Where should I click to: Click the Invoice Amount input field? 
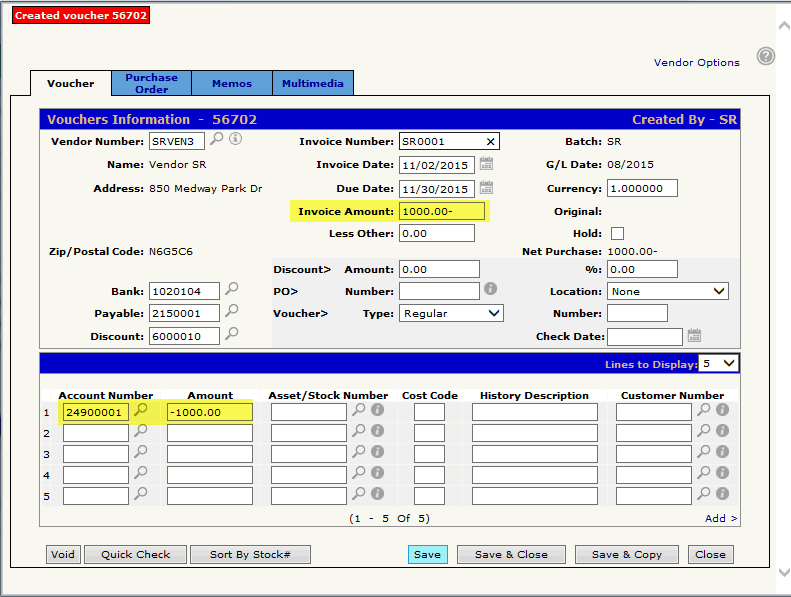pyautogui.click(x=441, y=211)
